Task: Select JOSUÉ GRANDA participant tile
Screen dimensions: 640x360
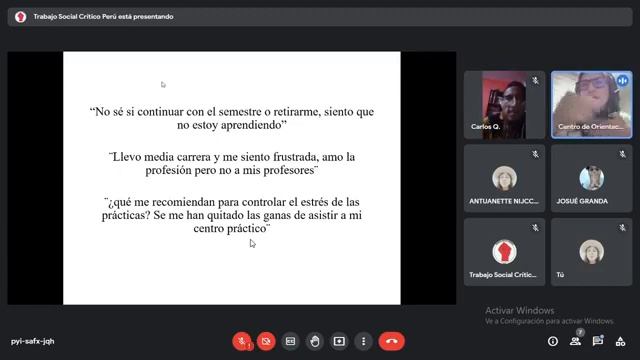Action: 591,178
